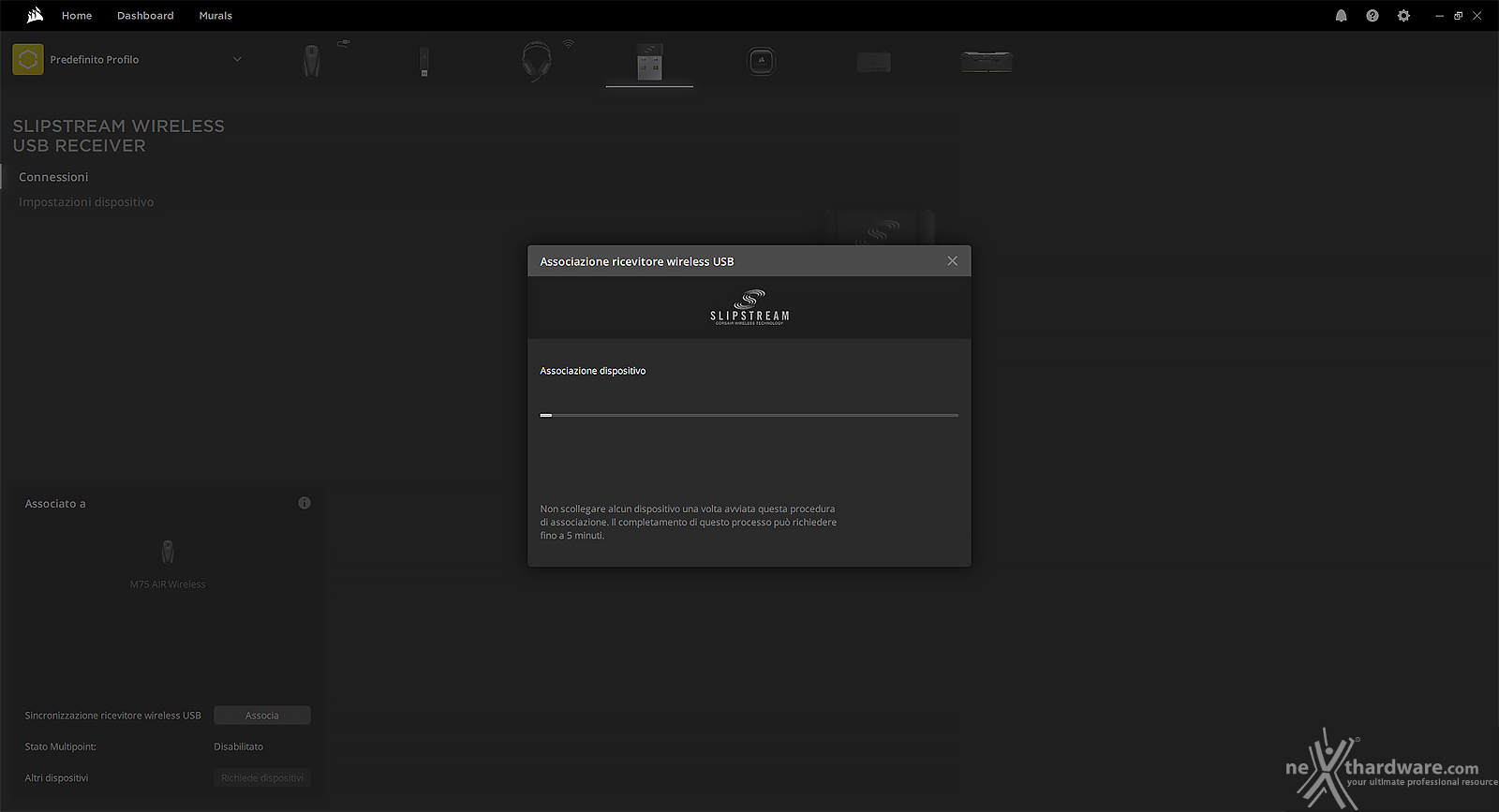Open the notifications bell
1499x812 pixels.
click(1341, 16)
